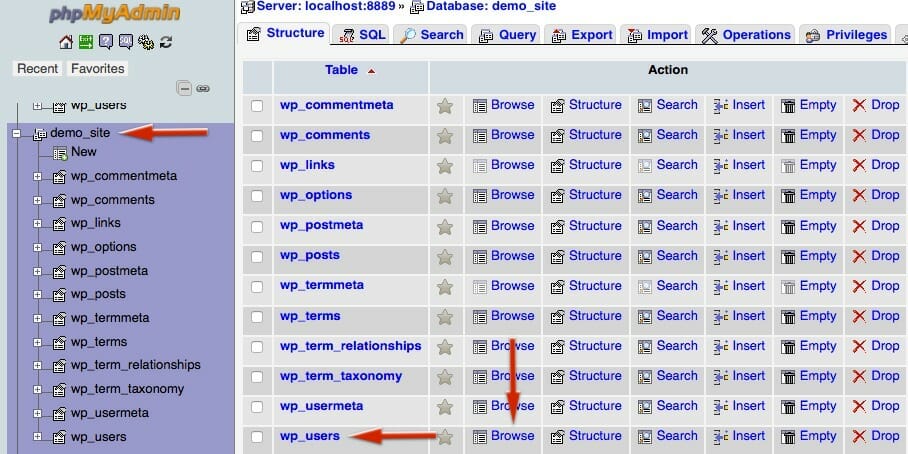Viewport: 908px width, 454px height.
Task: Click the New table icon in sidebar
Action: tap(60, 153)
